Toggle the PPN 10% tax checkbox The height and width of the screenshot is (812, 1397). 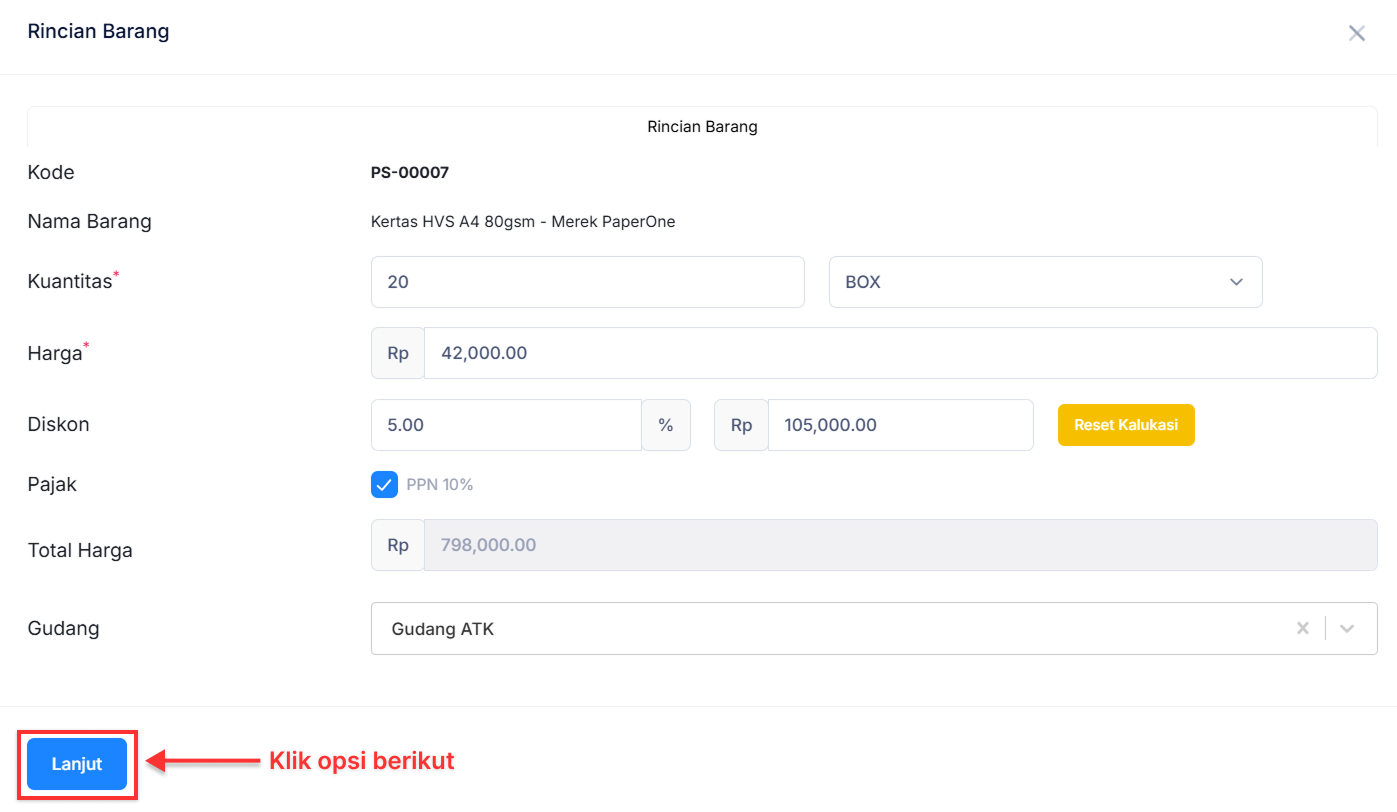(x=384, y=485)
